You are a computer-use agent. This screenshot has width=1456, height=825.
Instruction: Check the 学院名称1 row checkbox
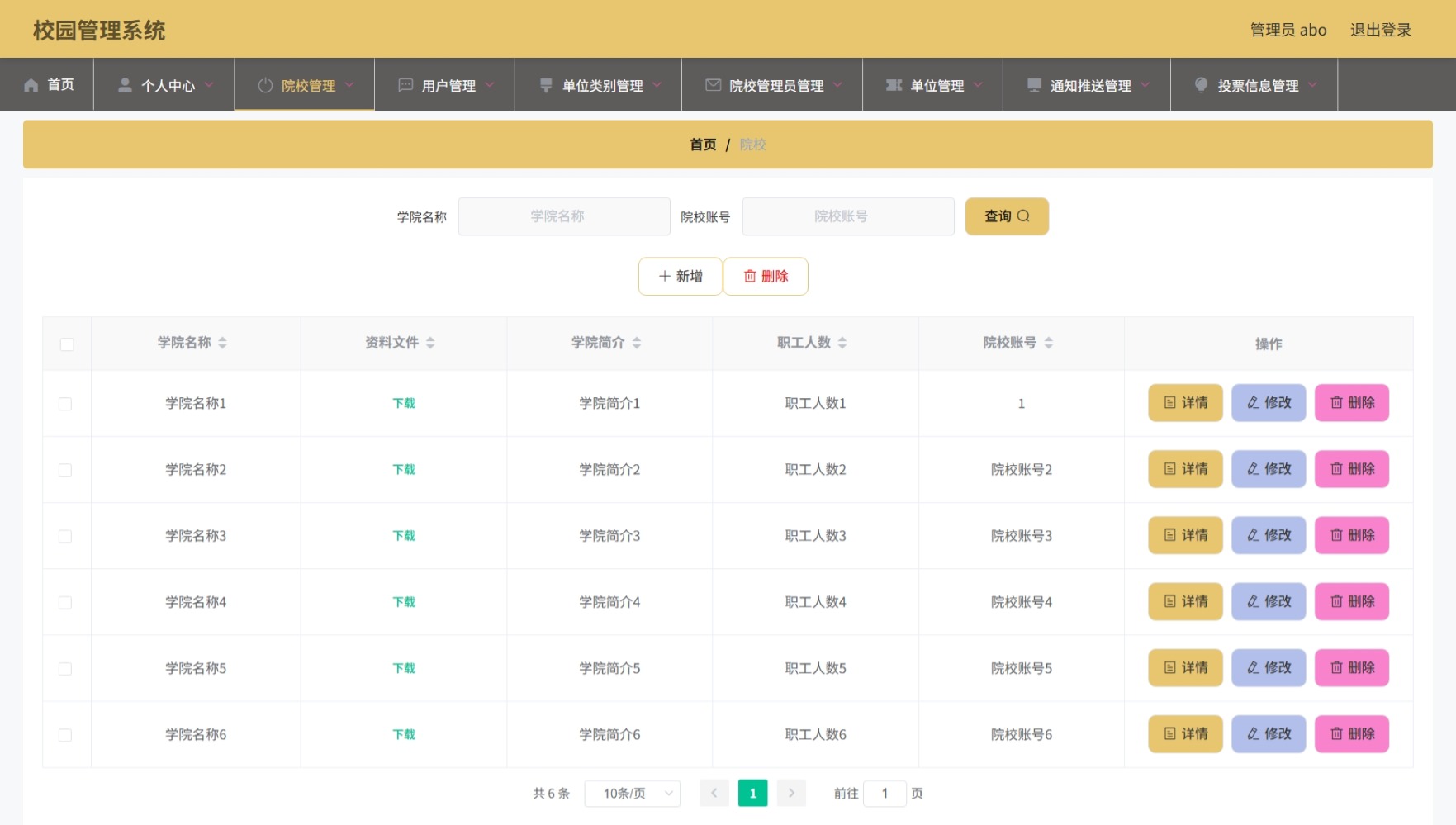[x=65, y=404]
